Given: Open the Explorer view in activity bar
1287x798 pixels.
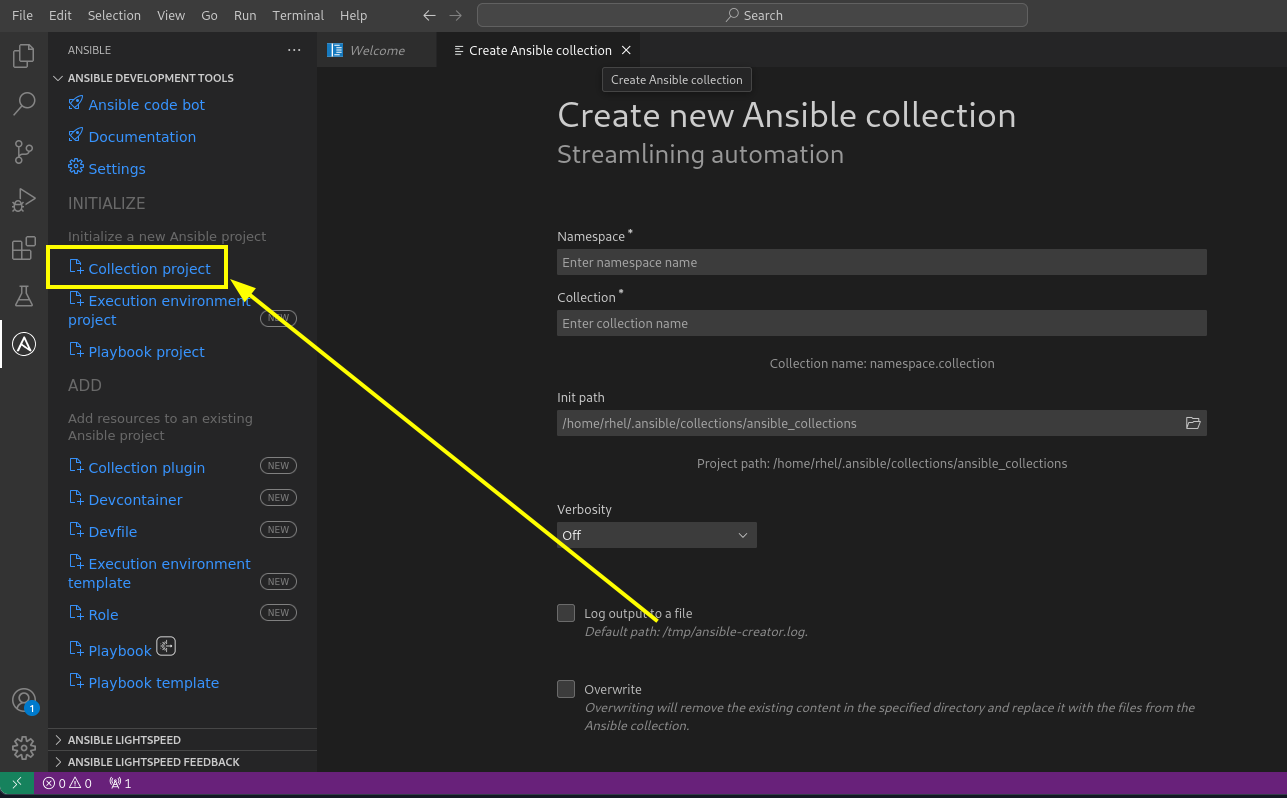Looking at the screenshot, I should point(24,55).
